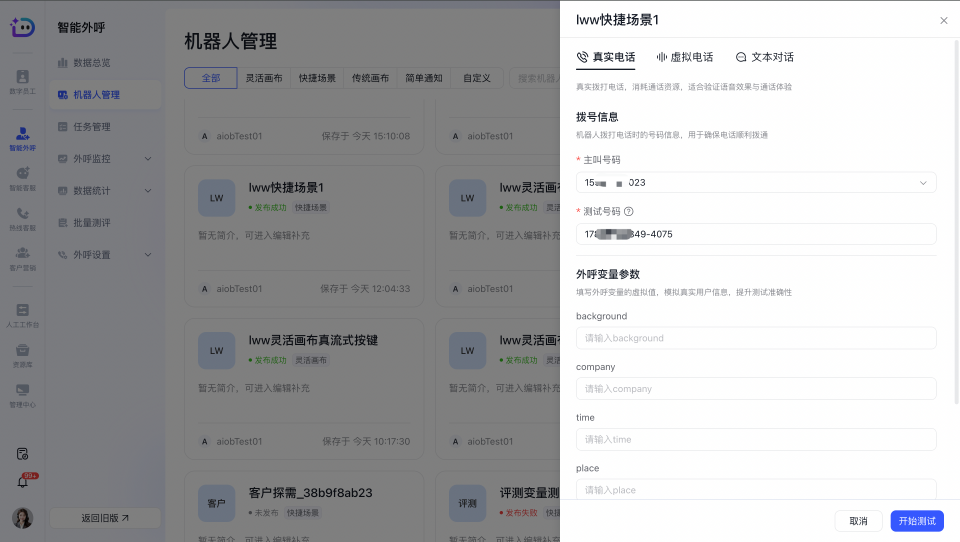Image resolution: width=960 pixels, height=542 pixels.
Task: Click the 搜索机器人 search box
Action: coord(534,78)
